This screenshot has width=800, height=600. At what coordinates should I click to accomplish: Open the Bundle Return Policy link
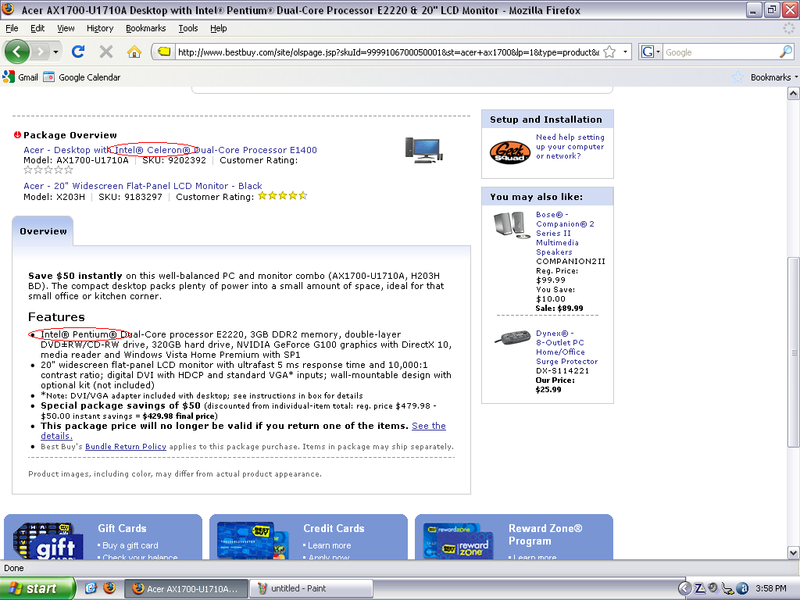click(126, 446)
